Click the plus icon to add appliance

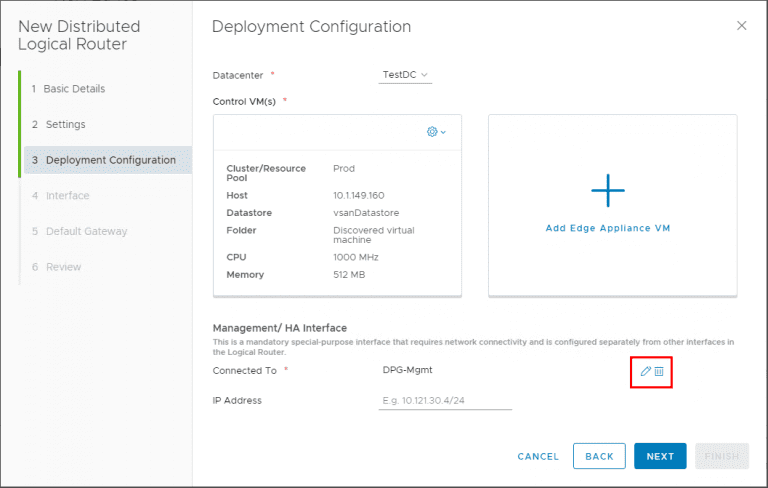point(607,189)
